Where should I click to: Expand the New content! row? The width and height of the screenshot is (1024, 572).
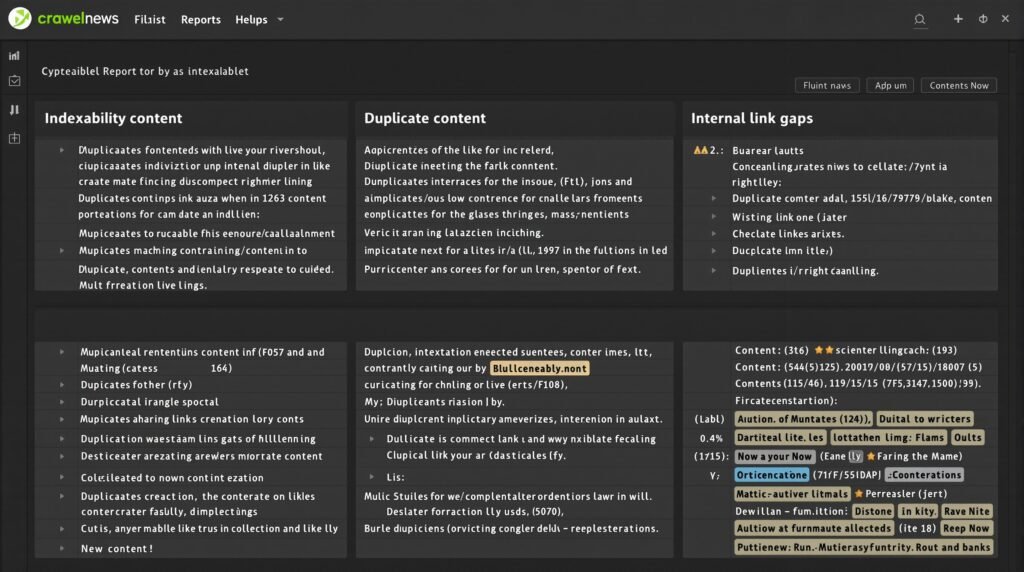click(x=62, y=548)
